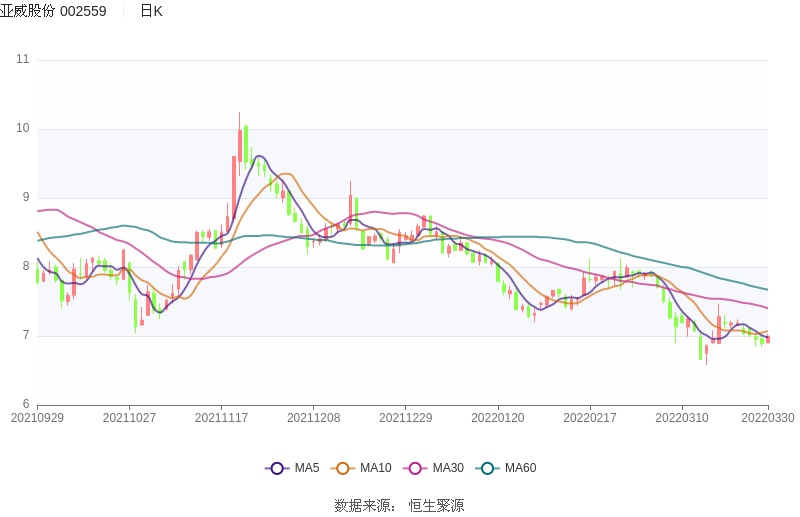Click the y-axis price label 11
This screenshot has height=517, width=800.
click(23, 60)
